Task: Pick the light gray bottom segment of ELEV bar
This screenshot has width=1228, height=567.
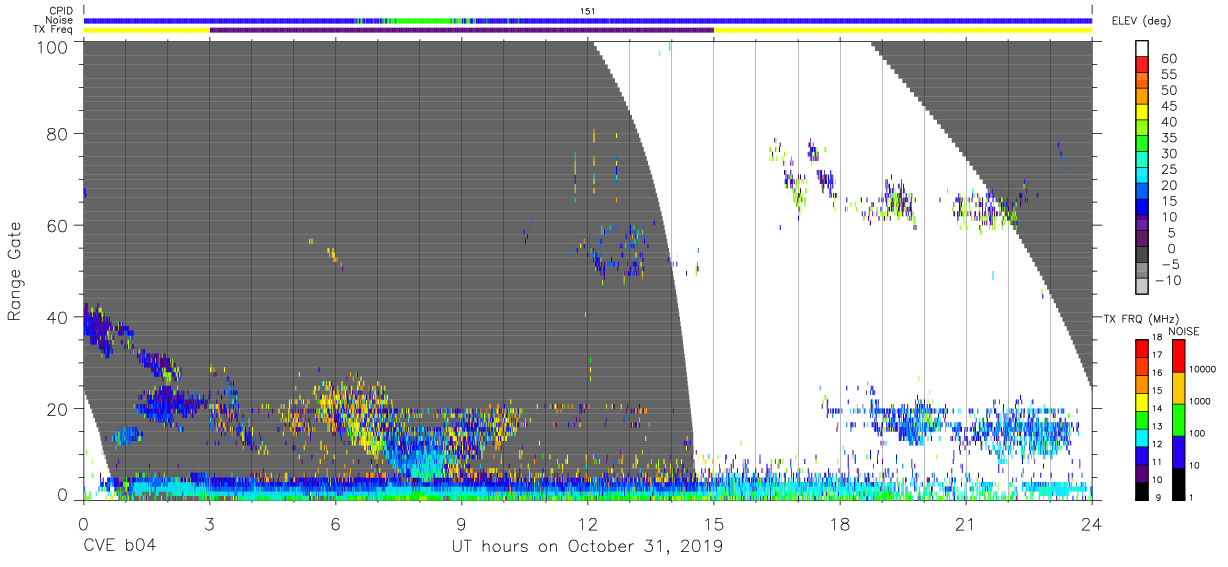Action: [x=1144, y=286]
